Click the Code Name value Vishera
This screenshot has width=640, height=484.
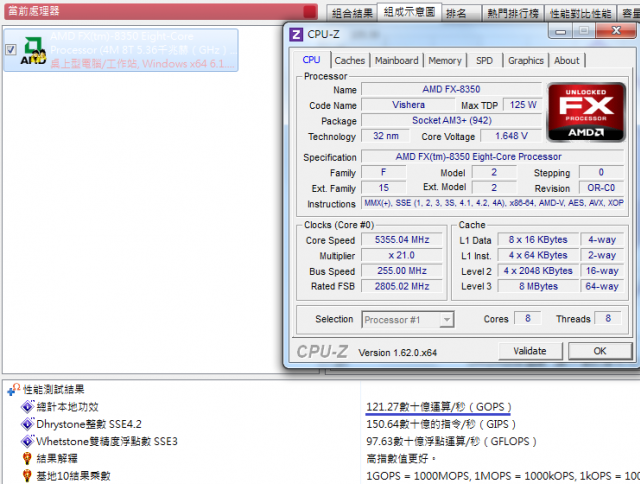point(409,105)
